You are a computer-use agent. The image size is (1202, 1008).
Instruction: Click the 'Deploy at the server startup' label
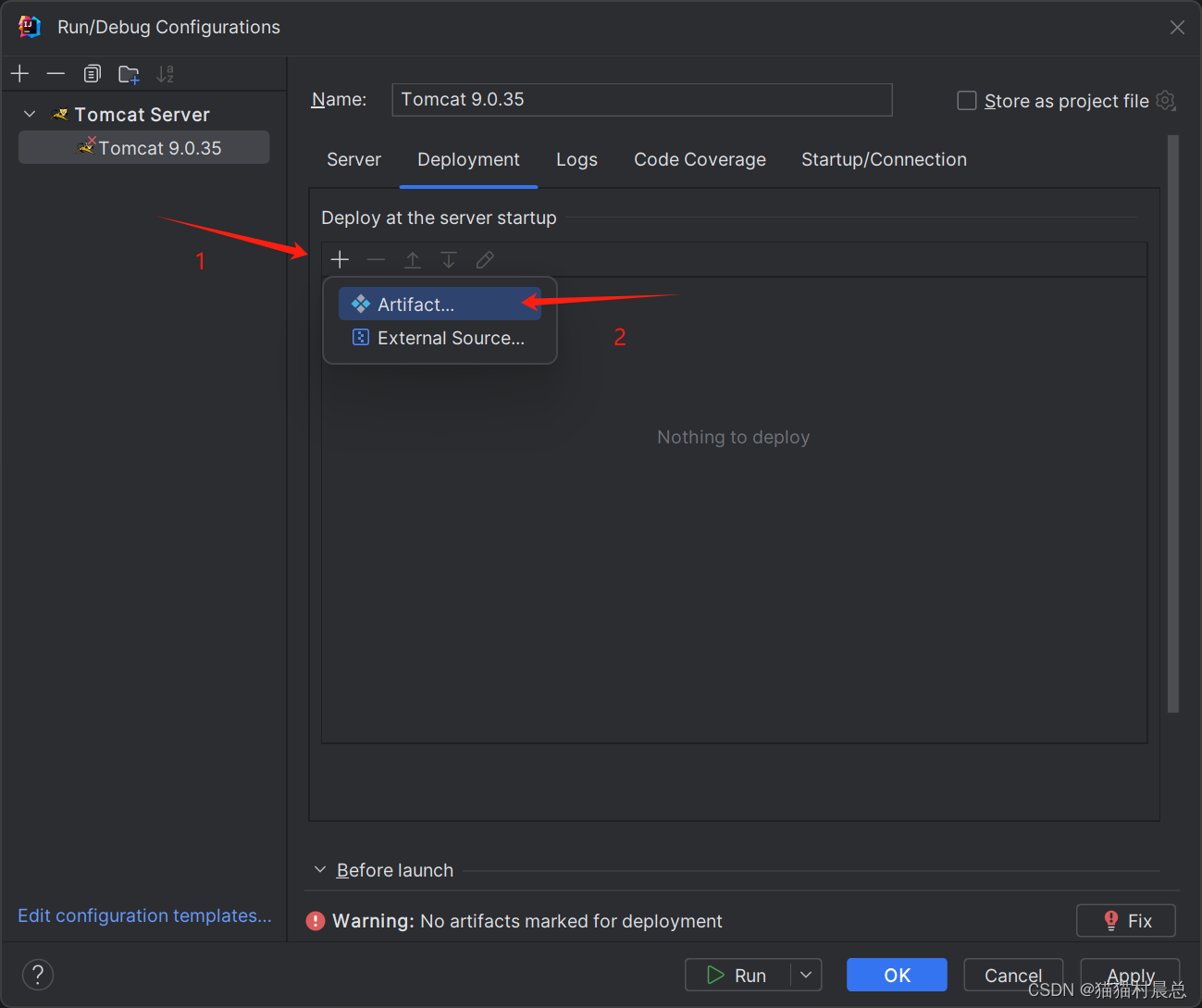(439, 218)
